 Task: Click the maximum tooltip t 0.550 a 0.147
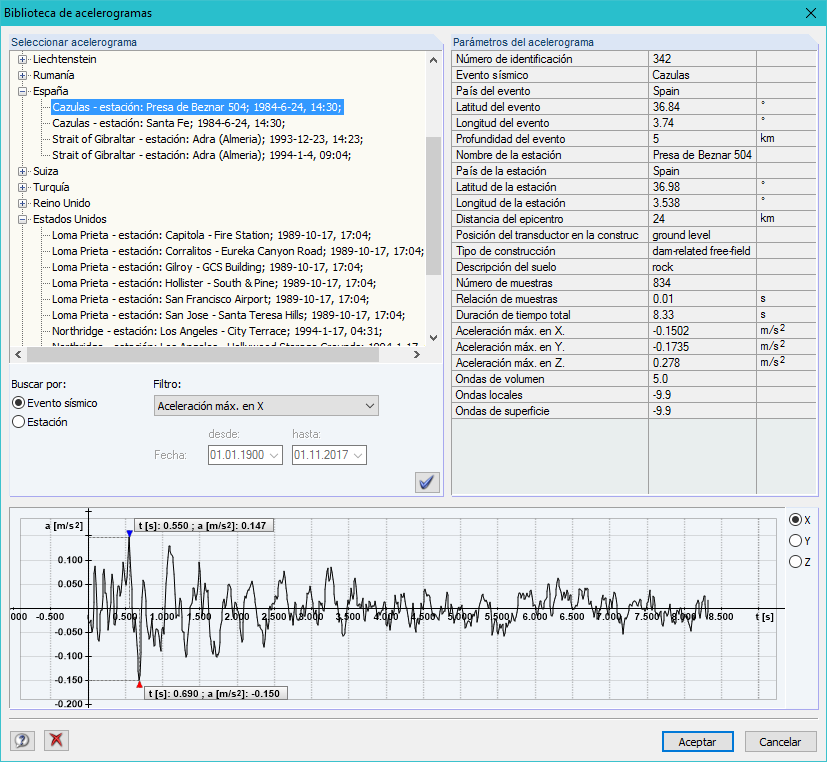coord(204,526)
